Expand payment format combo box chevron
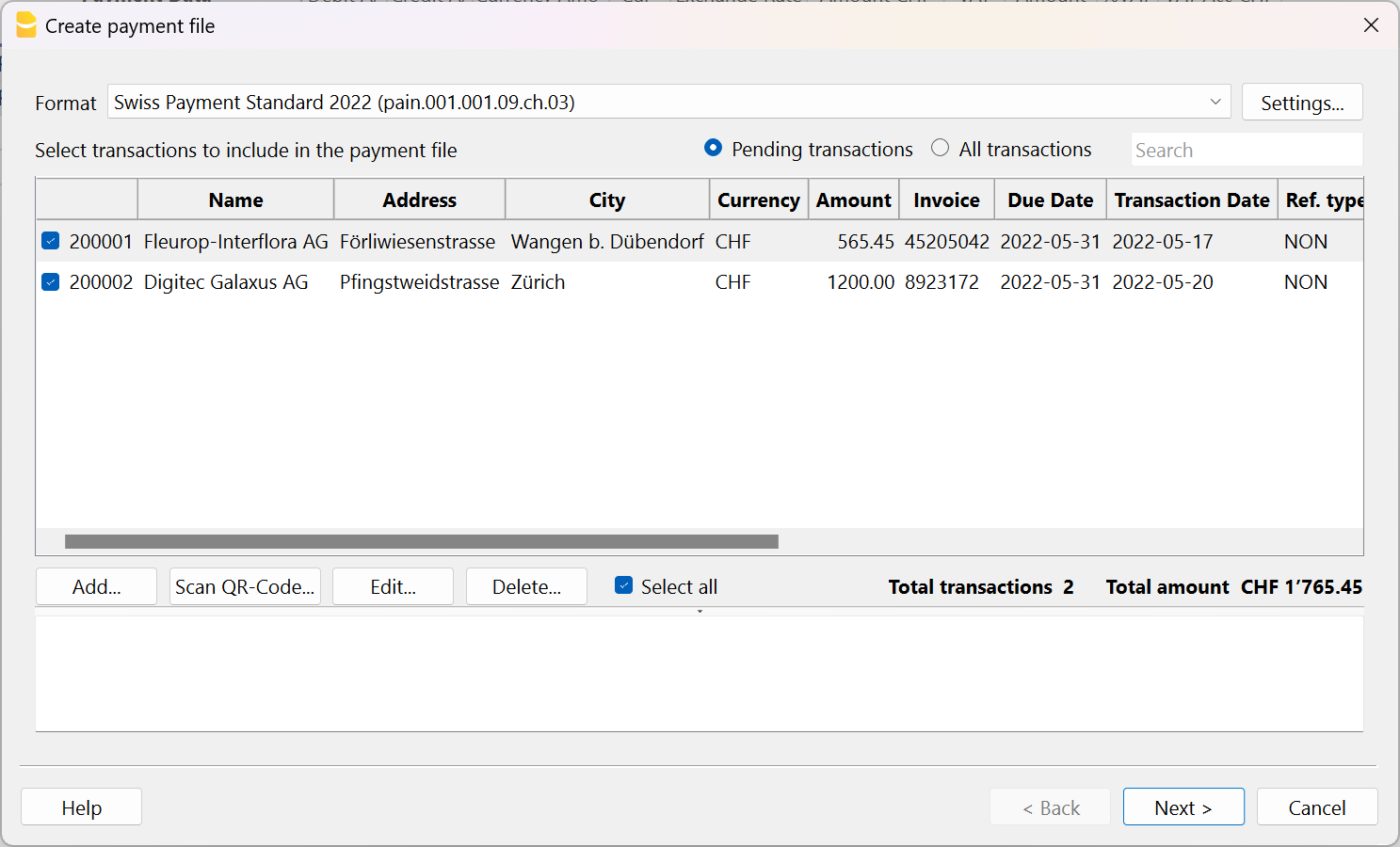The image size is (1400, 847). (1215, 102)
